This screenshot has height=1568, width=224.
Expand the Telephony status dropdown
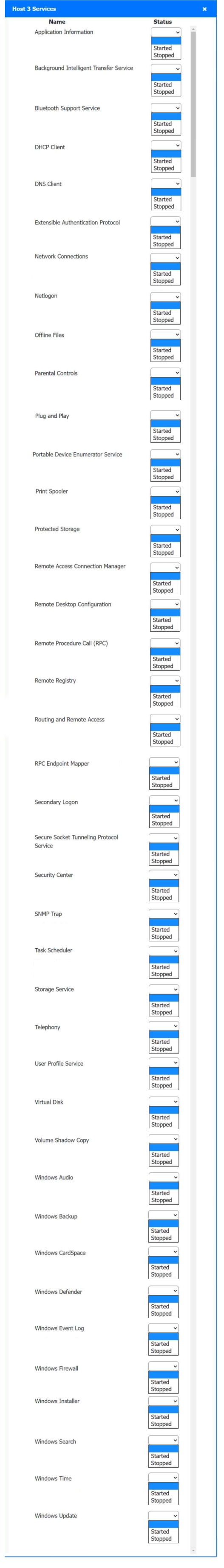coord(164,1026)
